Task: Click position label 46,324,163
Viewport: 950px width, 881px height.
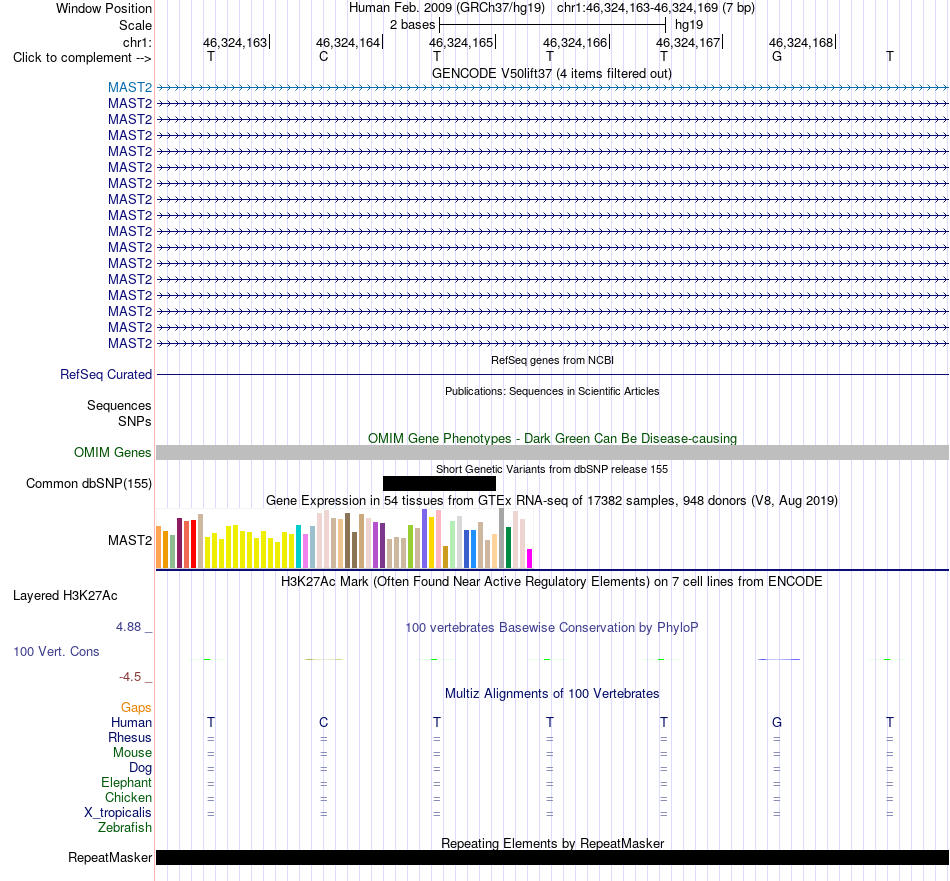Action: 235,42
